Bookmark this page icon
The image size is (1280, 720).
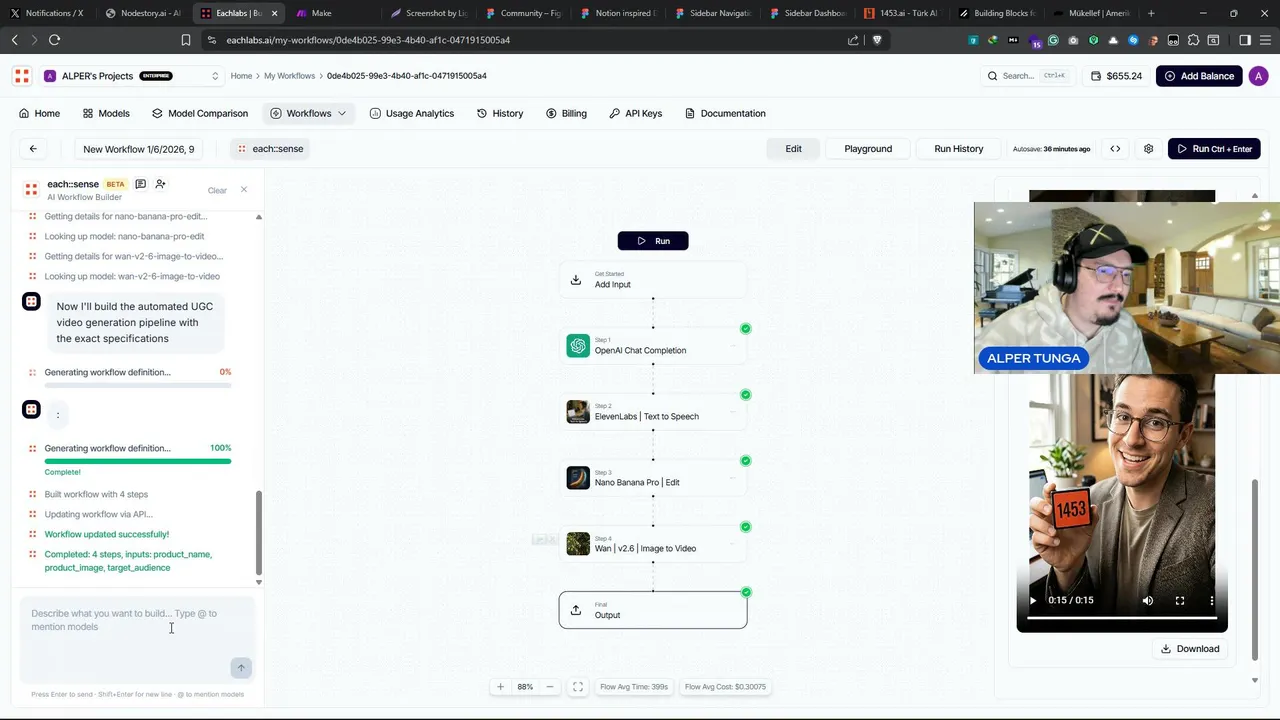(x=186, y=40)
